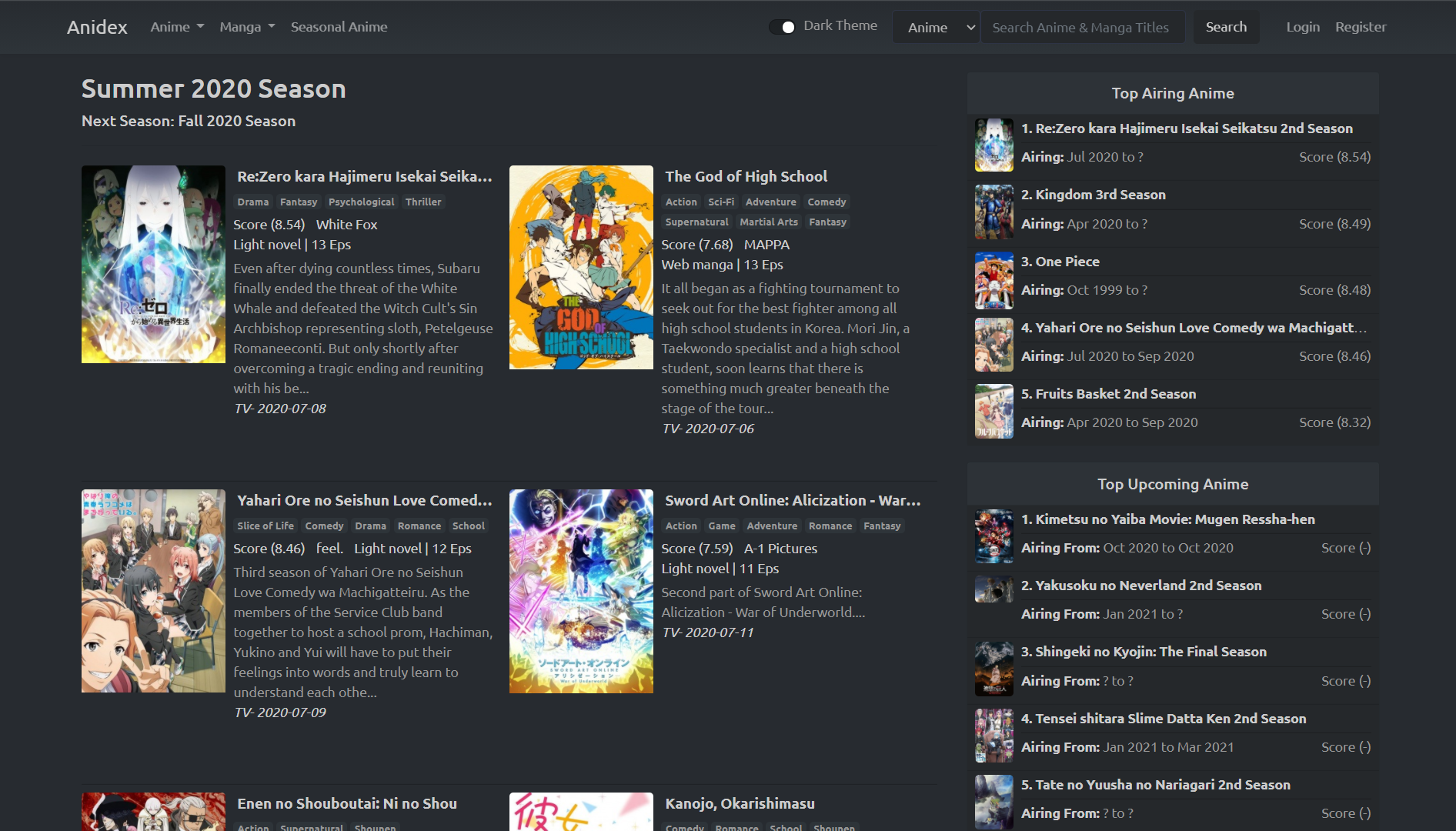This screenshot has width=1456, height=831.
Task: Select the Slice of Life genre tag
Action: coord(265,526)
